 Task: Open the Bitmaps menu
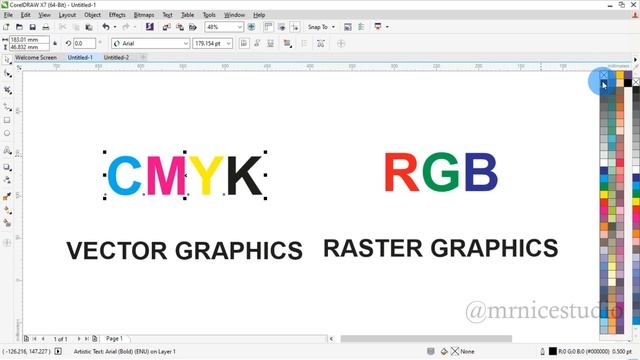point(144,15)
